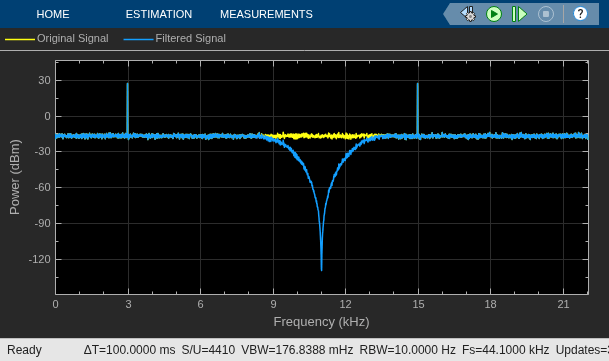Click the Power (dBm) axis label
The width and height of the screenshot is (609, 361).
click(x=15, y=177)
